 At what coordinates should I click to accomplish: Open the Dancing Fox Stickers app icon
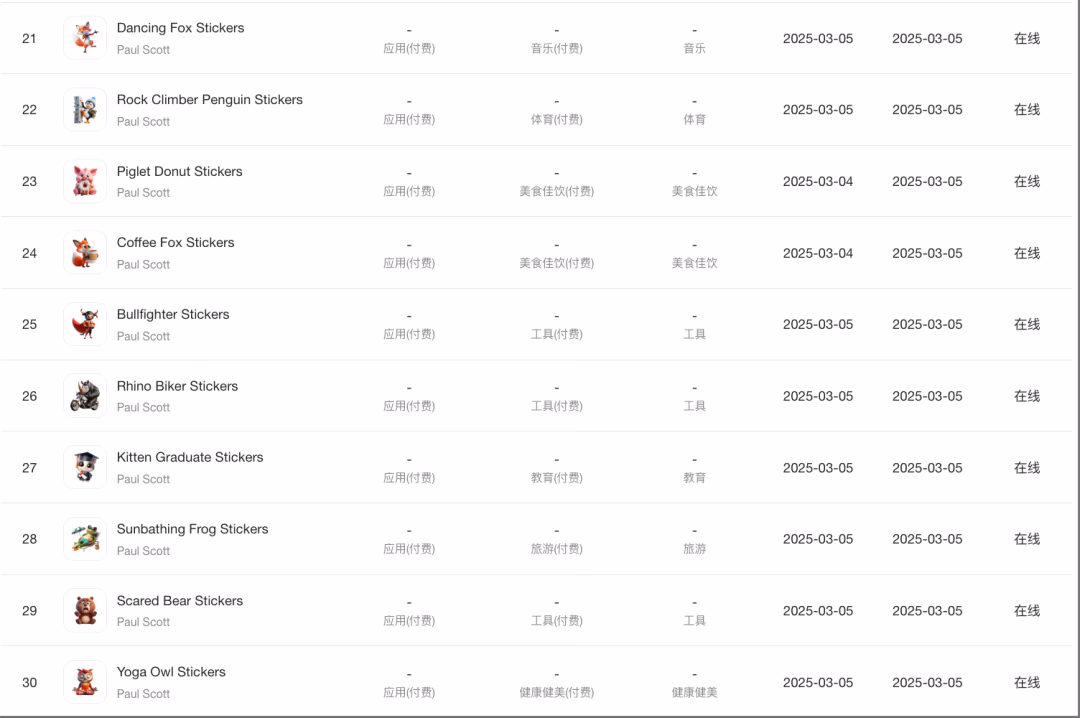[x=85, y=38]
